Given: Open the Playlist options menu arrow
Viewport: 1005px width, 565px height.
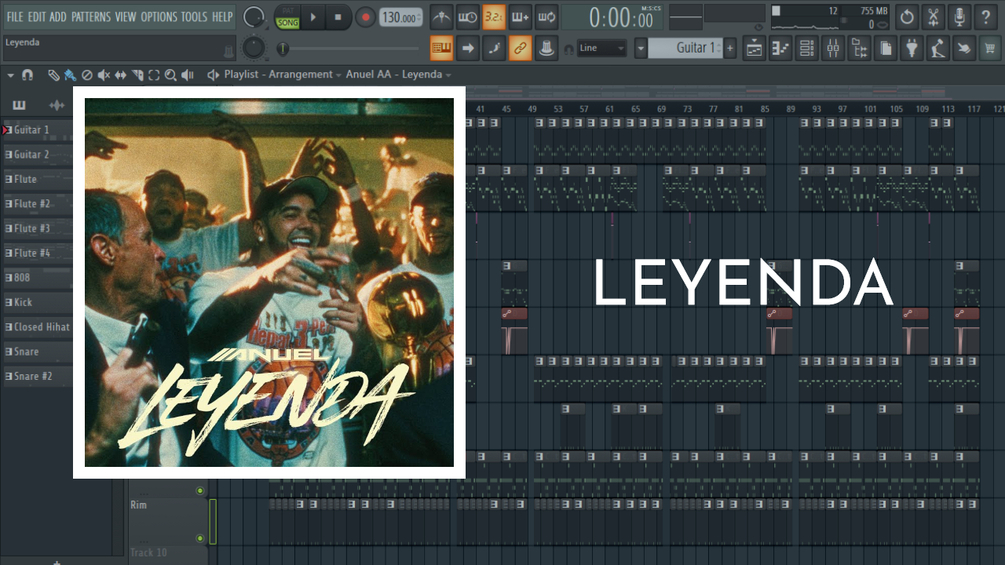Looking at the screenshot, I should 10,75.
